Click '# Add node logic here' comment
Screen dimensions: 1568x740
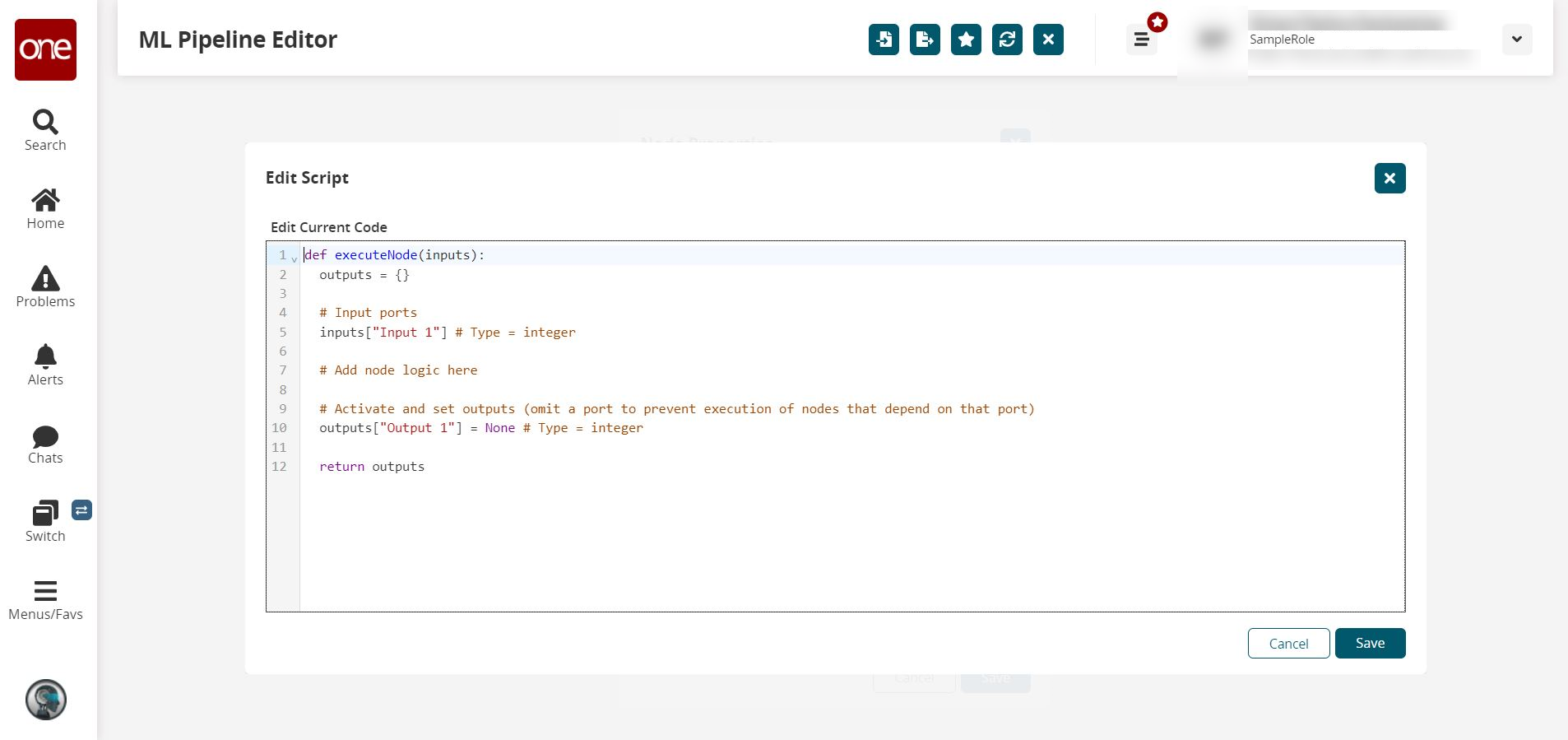click(x=398, y=370)
